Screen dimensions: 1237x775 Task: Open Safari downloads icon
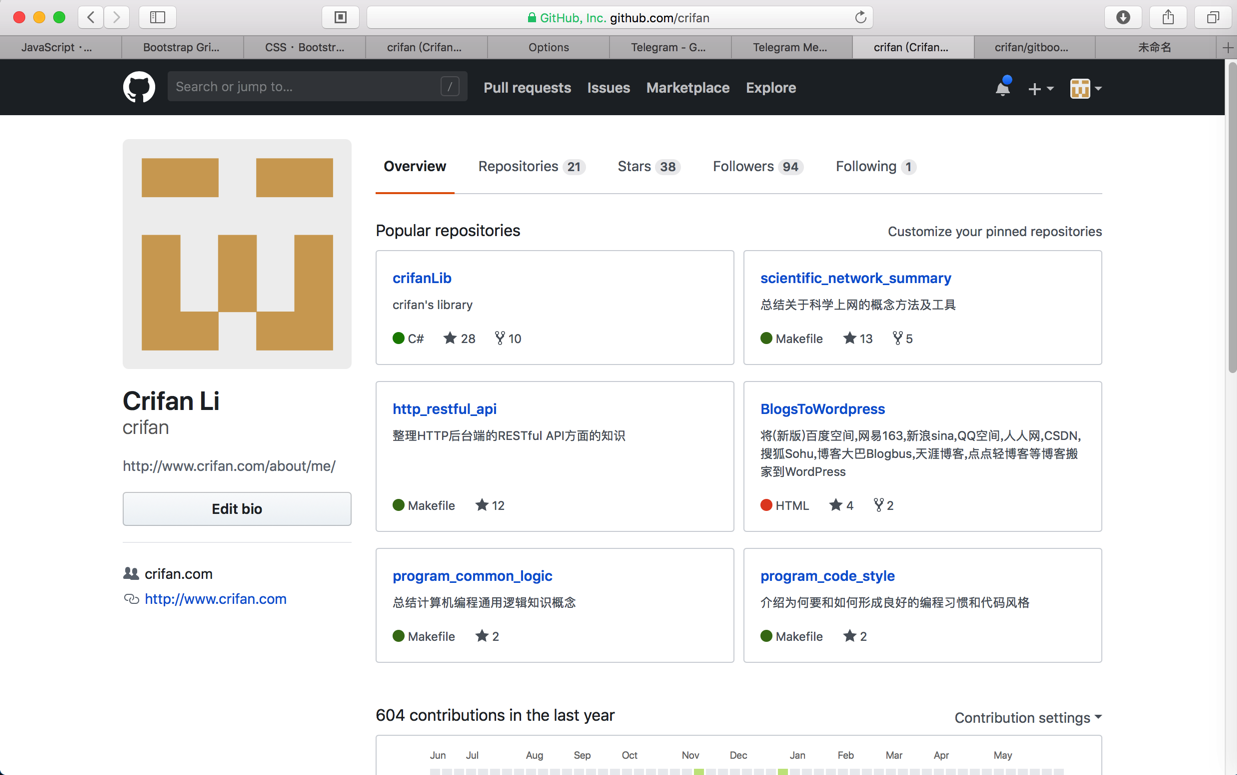[1123, 17]
